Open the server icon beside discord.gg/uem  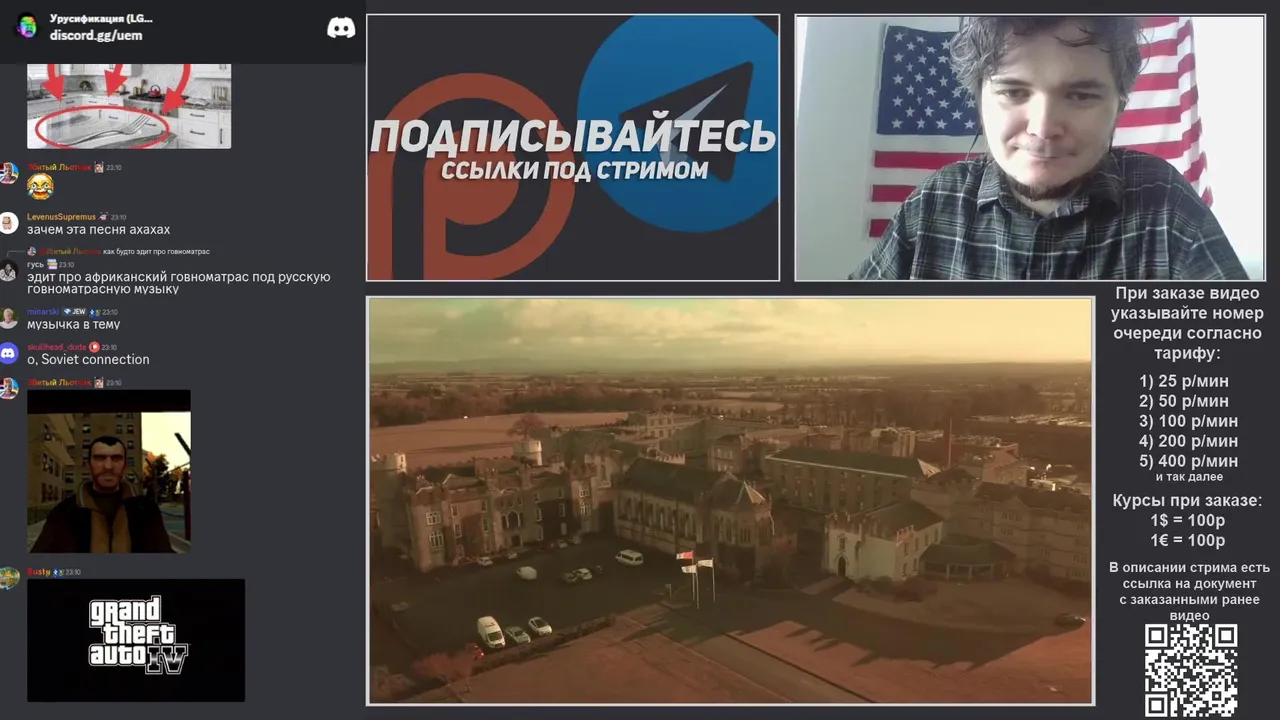[x=27, y=26]
